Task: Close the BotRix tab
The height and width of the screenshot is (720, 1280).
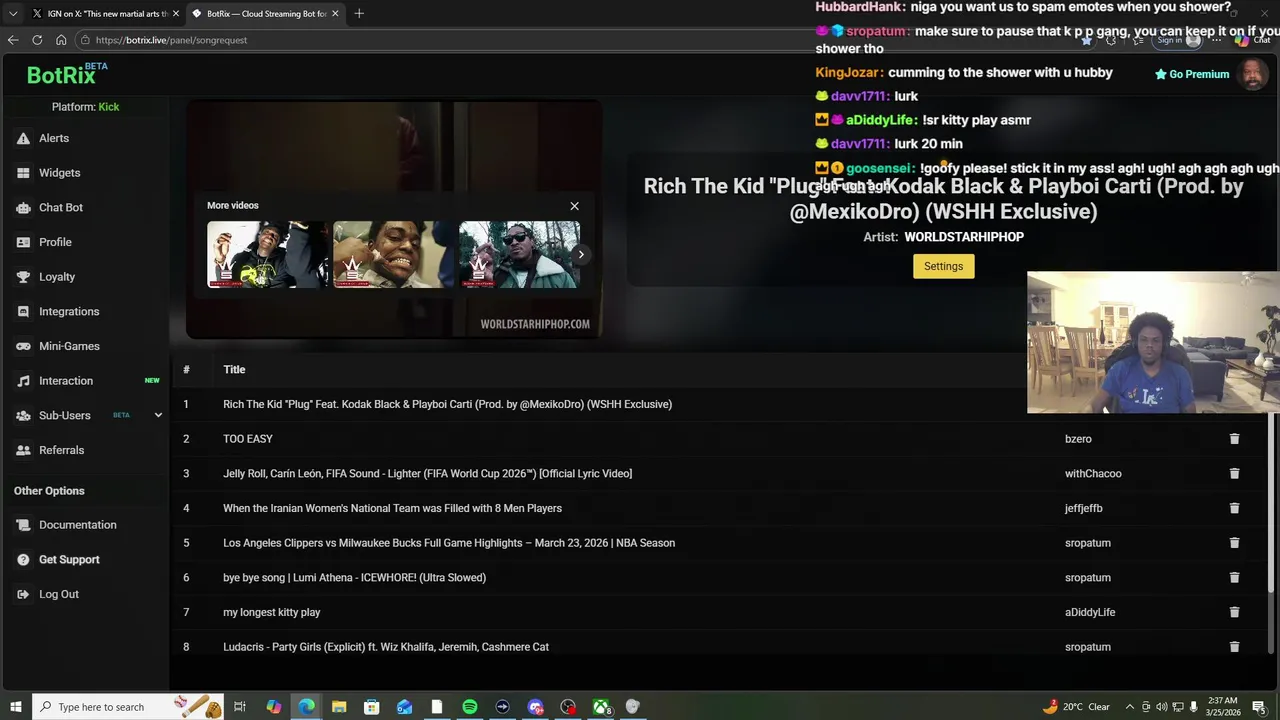Action: tap(335, 14)
